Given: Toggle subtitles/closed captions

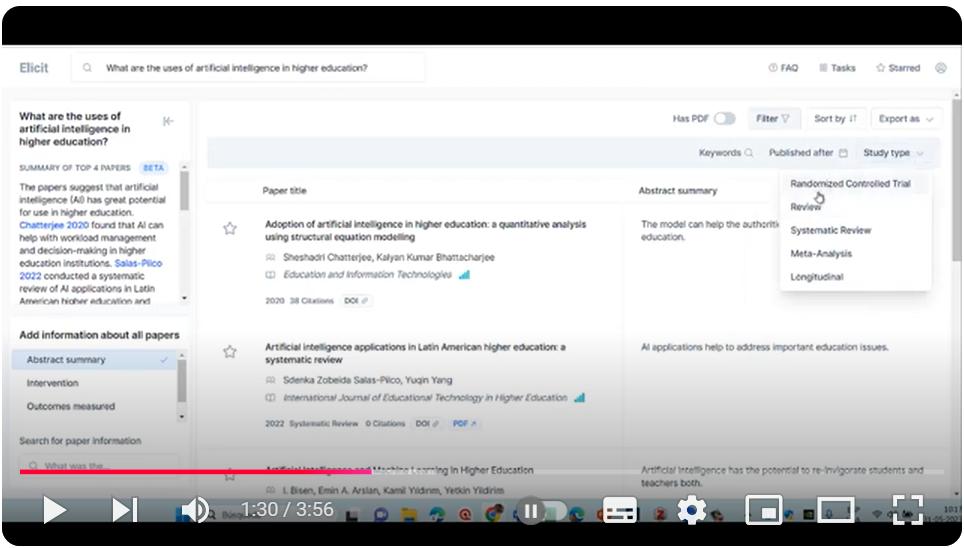Looking at the screenshot, I should (x=620, y=510).
